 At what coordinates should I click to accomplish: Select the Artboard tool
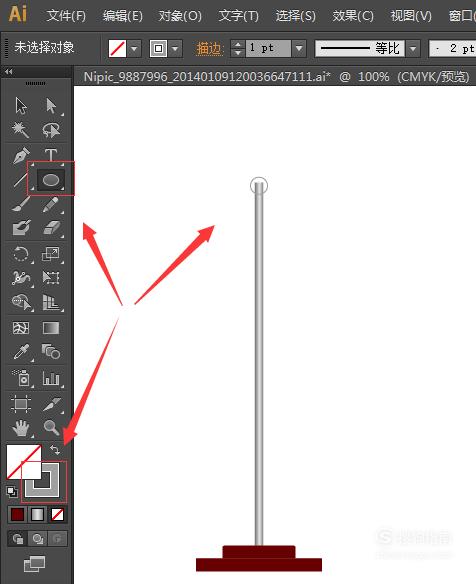pyautogui.click(x=21, y=404)
